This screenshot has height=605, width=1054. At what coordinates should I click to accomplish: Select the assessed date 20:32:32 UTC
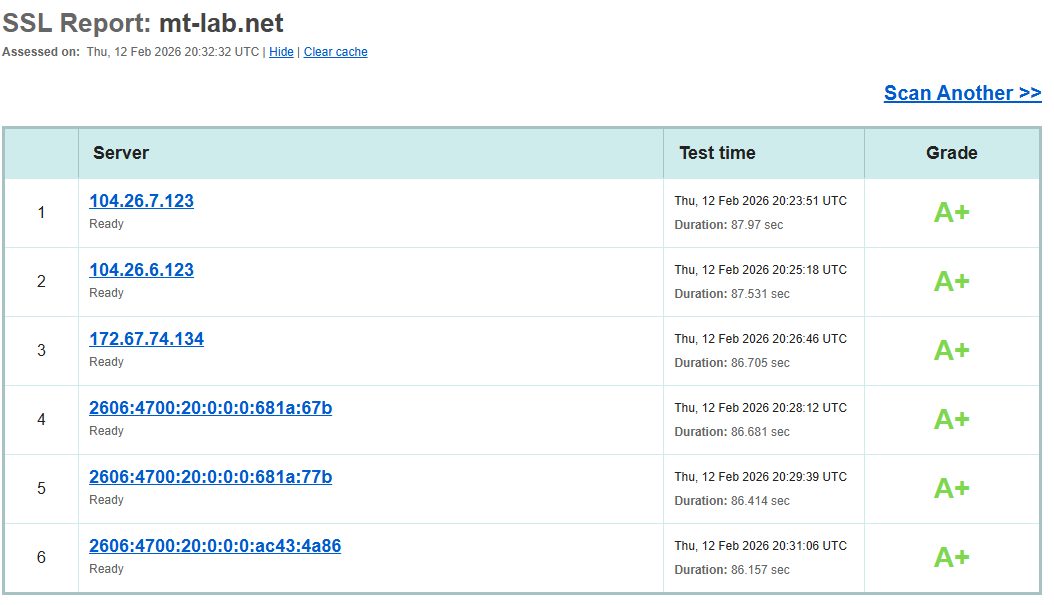(173, 52)
